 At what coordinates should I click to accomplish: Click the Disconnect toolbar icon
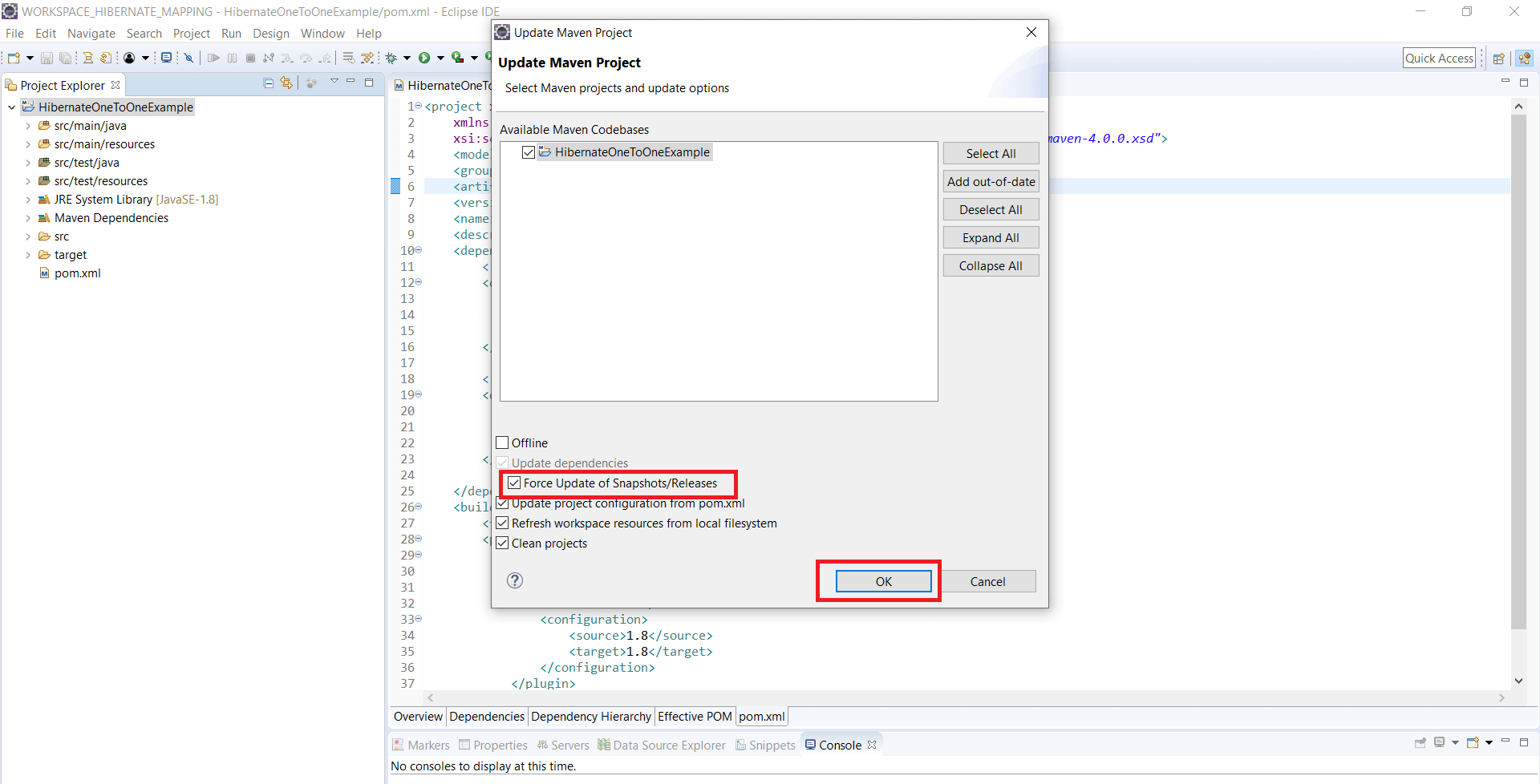pyautogui.click(x=269, y=58)
